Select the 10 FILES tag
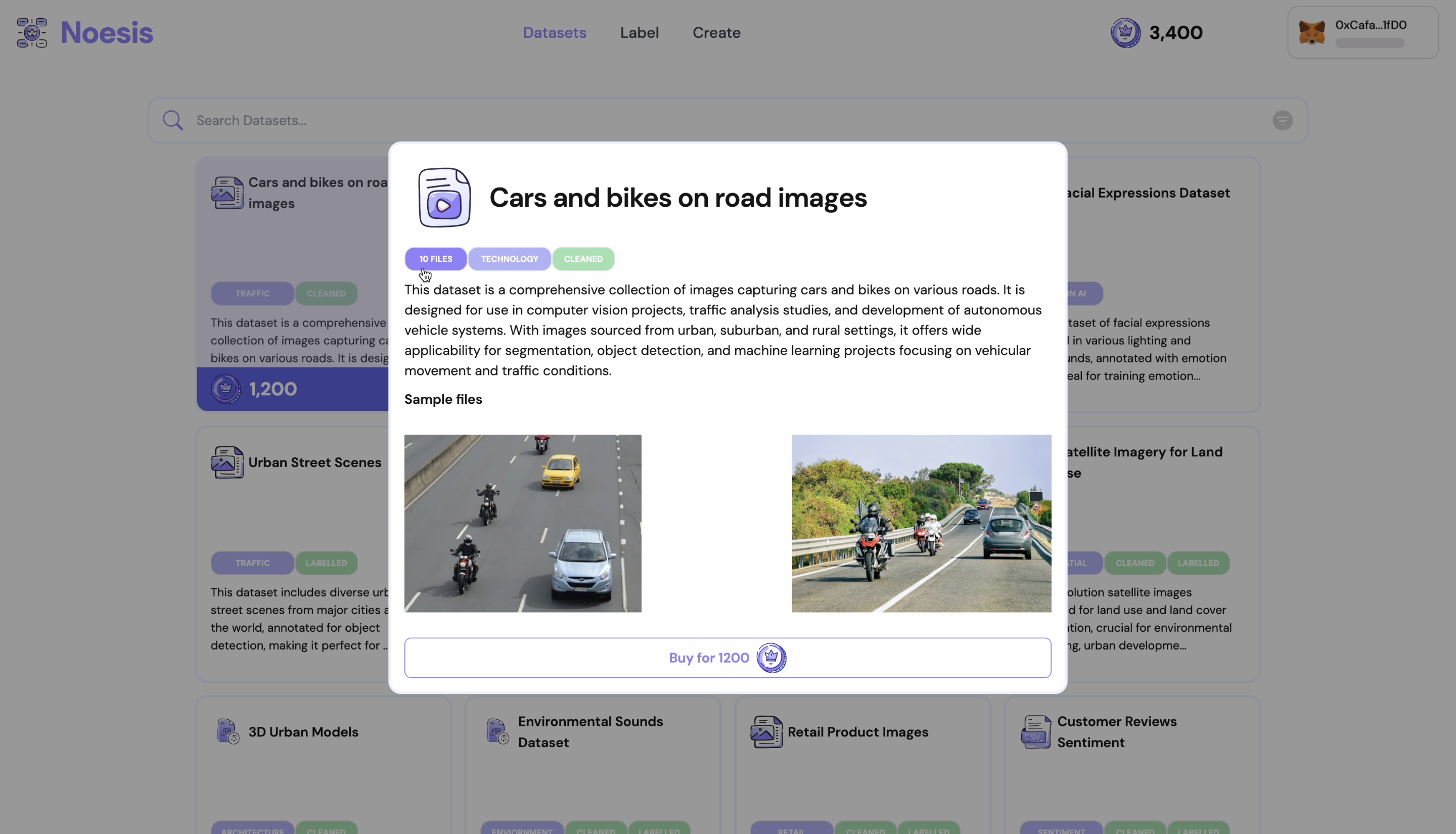1456x834 pixels. [435, 259]
